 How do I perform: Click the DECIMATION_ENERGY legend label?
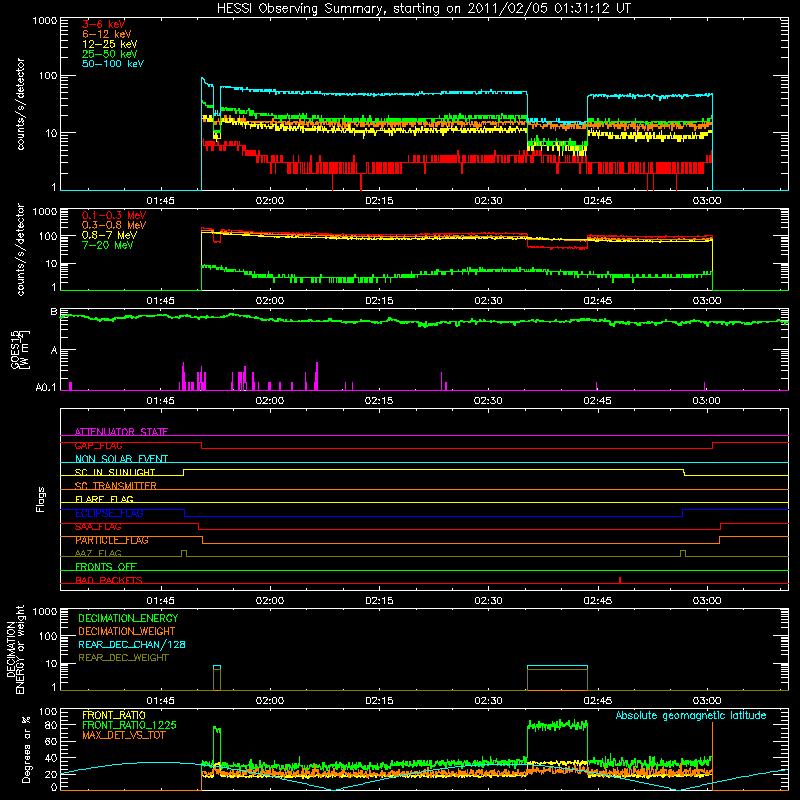[128, 618]
